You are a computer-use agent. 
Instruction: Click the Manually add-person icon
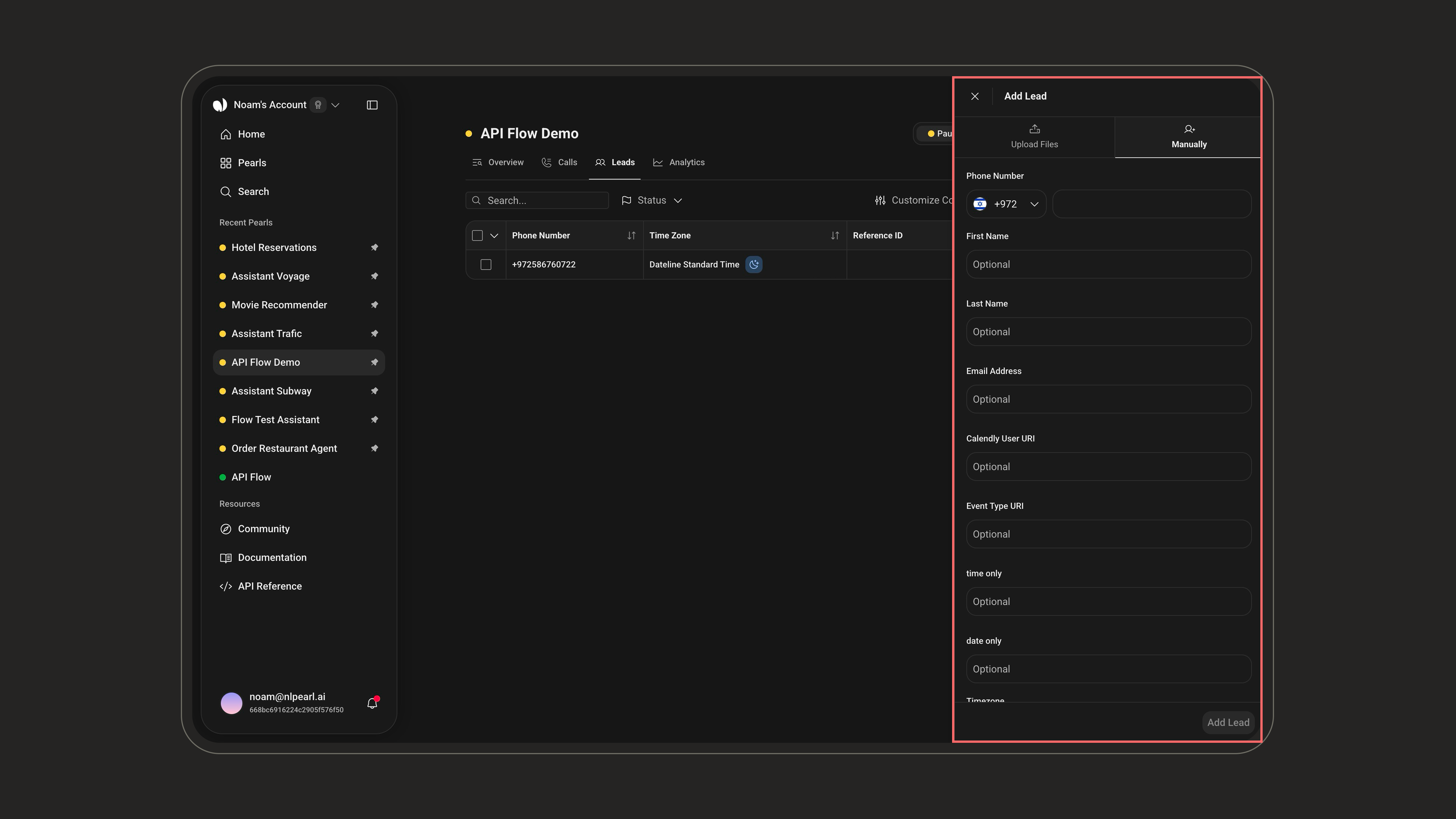click(x=1189, y=129)
